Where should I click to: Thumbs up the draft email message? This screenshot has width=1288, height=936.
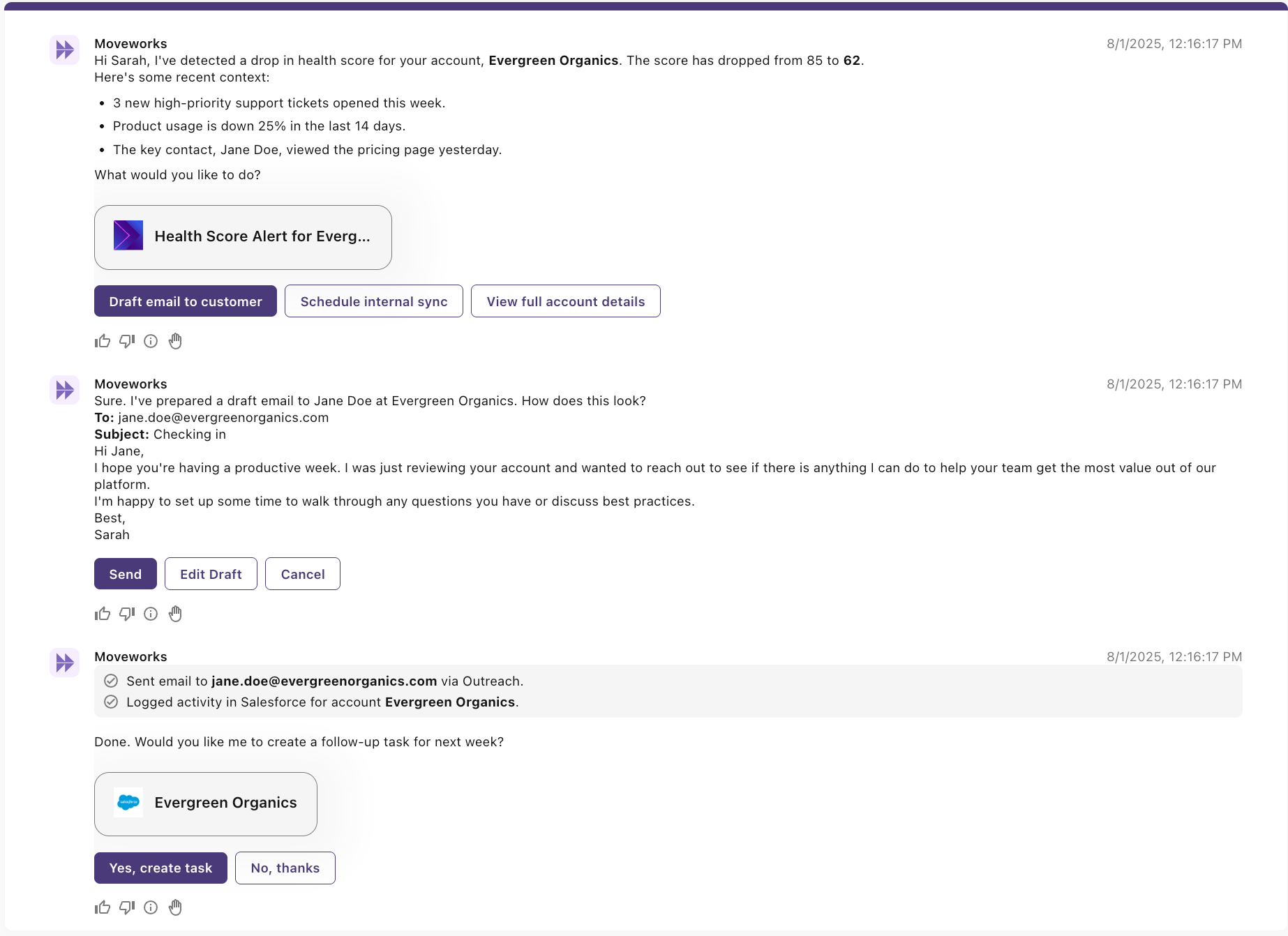coord(103,614)
